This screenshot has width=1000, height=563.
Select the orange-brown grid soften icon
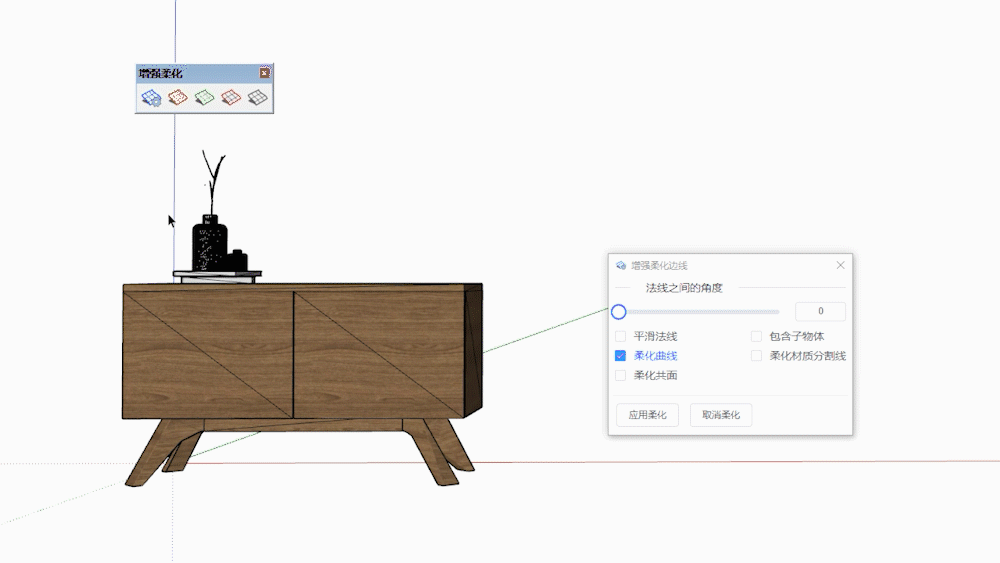point(178,97)
